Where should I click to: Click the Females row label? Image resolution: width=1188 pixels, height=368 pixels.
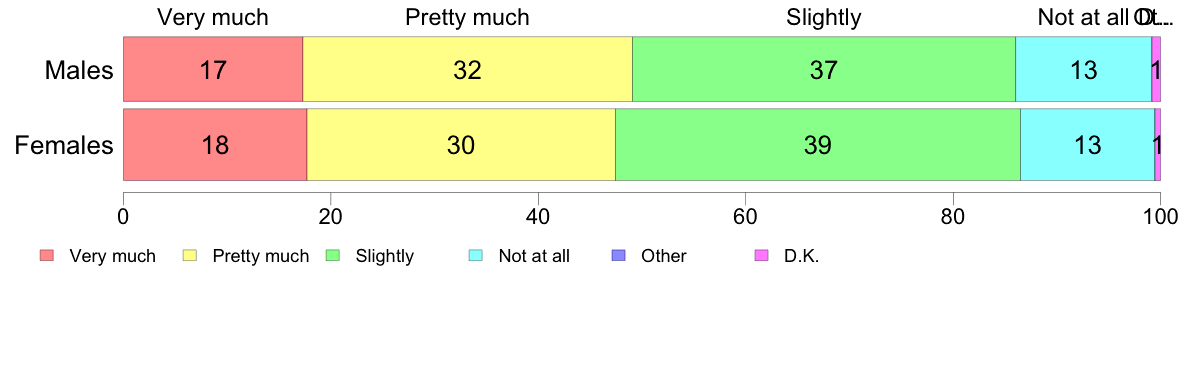(64, 145)
